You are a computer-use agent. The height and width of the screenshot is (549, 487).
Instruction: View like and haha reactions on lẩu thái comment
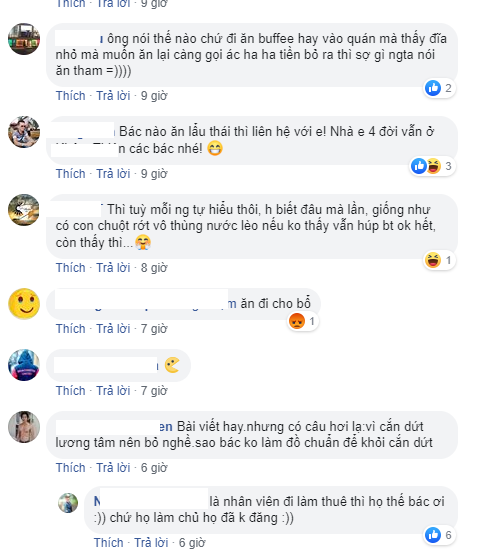[x=432, y=166]
